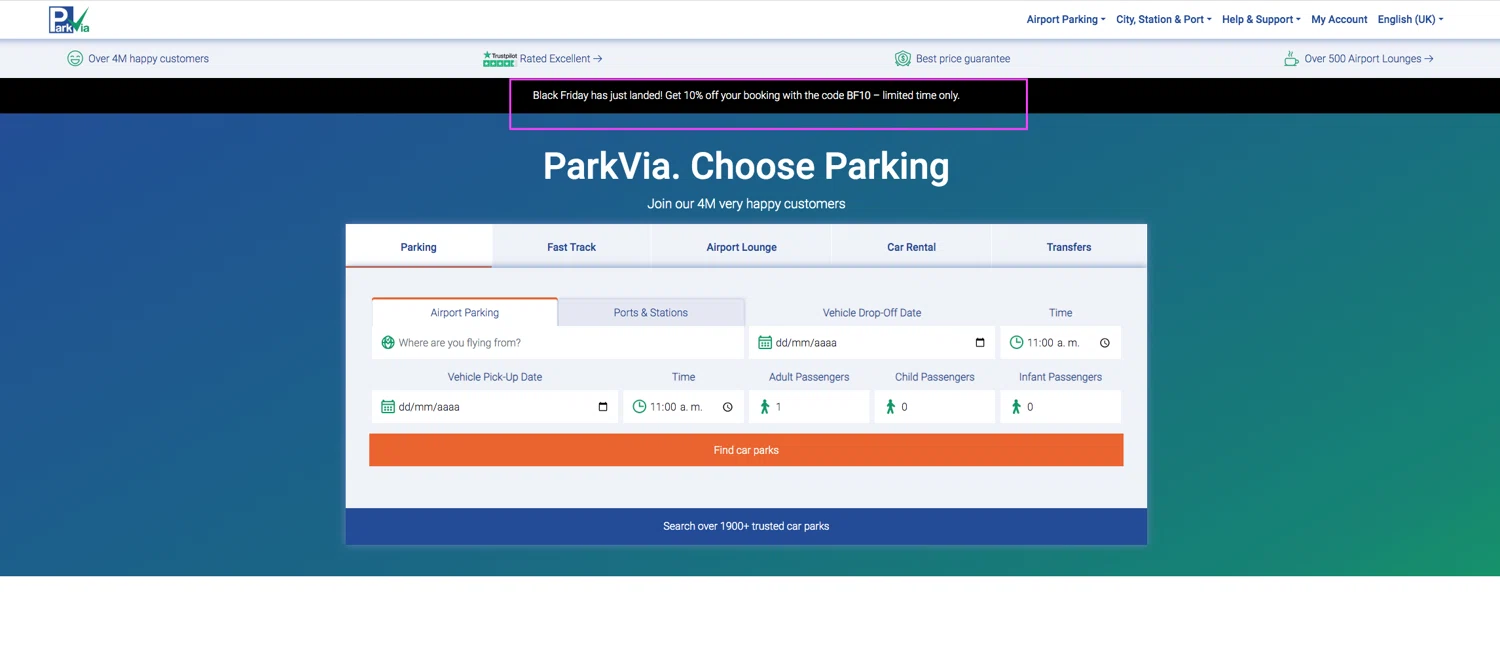This screenshot has width=1500, height=651.
Task: Click the Black Friday BF10 promo banner
Action: point(746,96)
